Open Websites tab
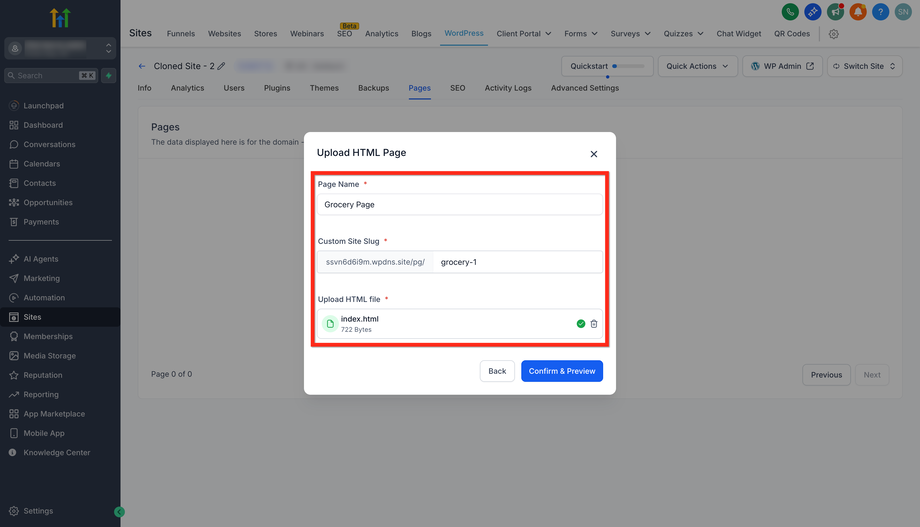The height and width of the screenshot is (527, 920). pos(224,34)
